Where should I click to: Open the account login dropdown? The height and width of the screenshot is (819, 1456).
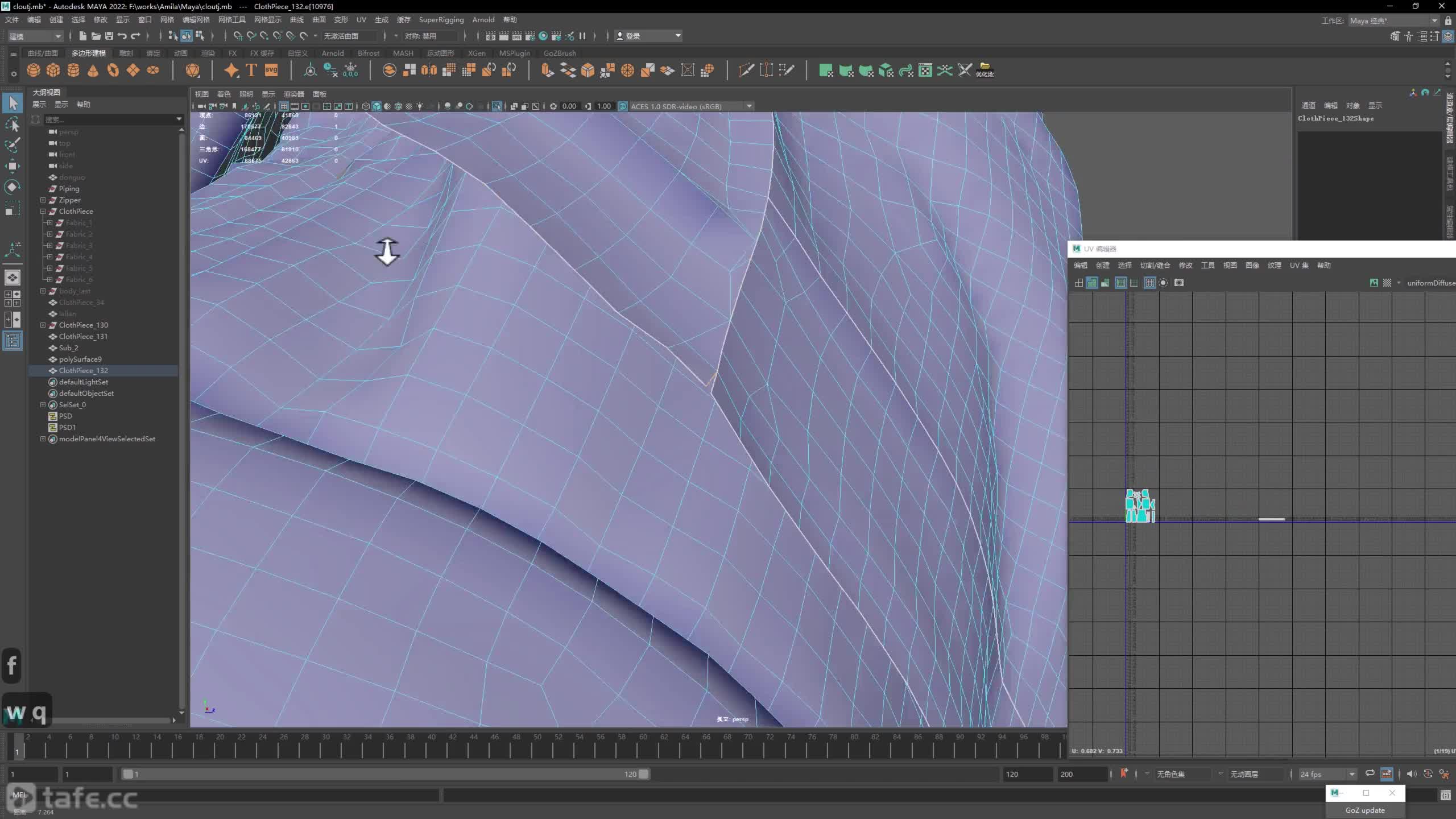[648, 36]
